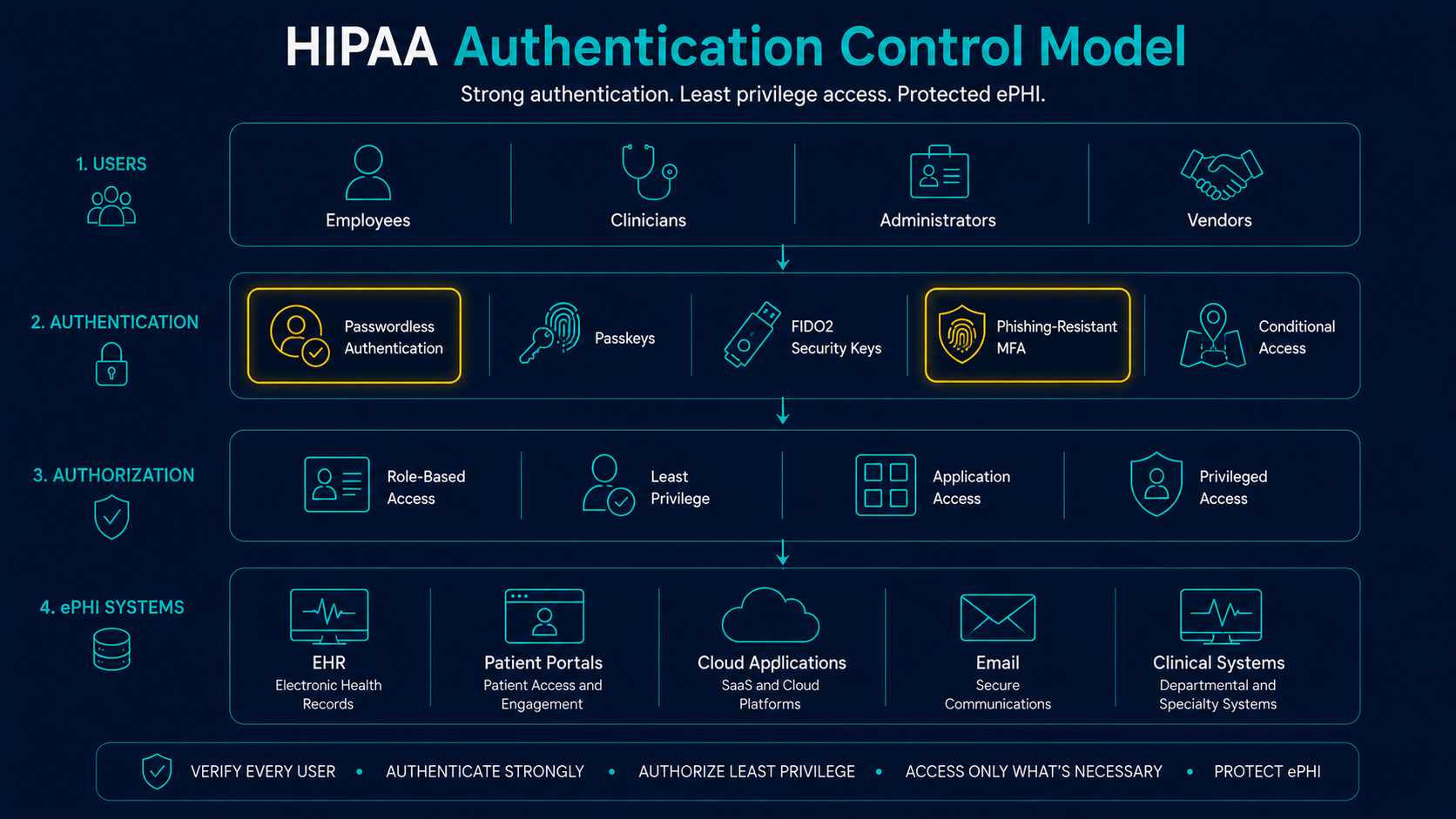Click the shield icon beside VERIFY EVERY USER
Viewport: 1456px width, 819px height.
coord(157,771)
